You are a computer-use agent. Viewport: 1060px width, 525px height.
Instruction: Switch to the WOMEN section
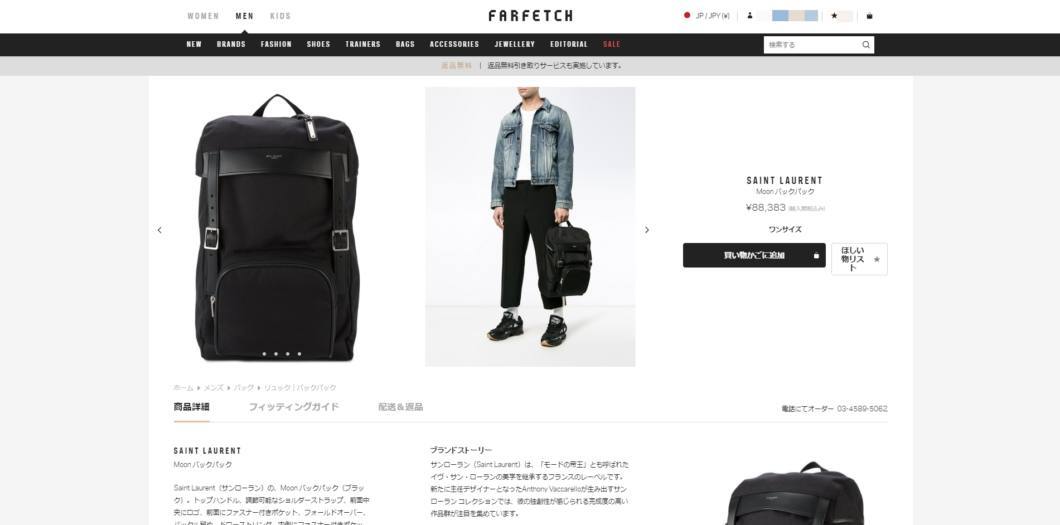pos(203,16)
